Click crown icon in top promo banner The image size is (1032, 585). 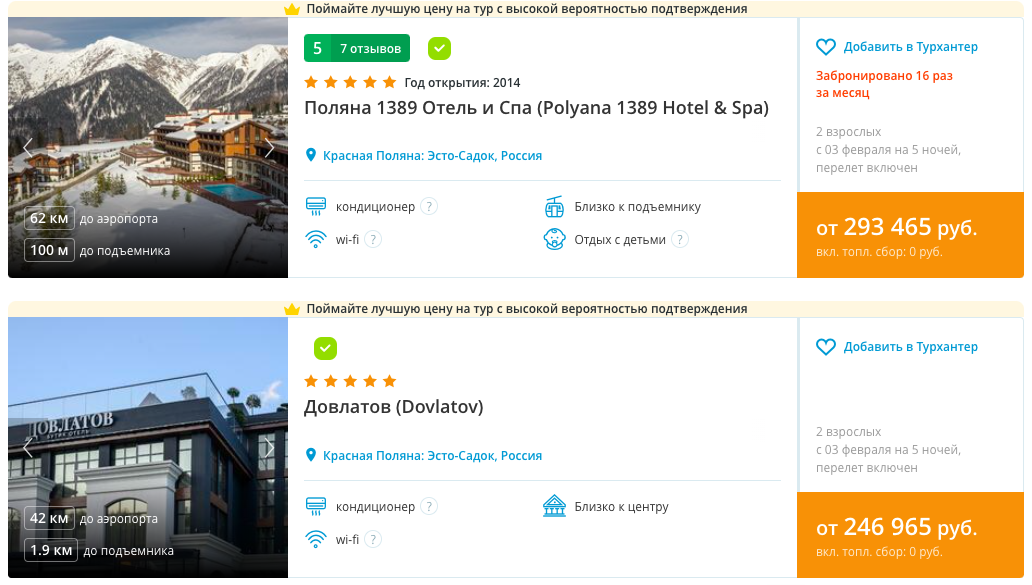pos(292,9)
